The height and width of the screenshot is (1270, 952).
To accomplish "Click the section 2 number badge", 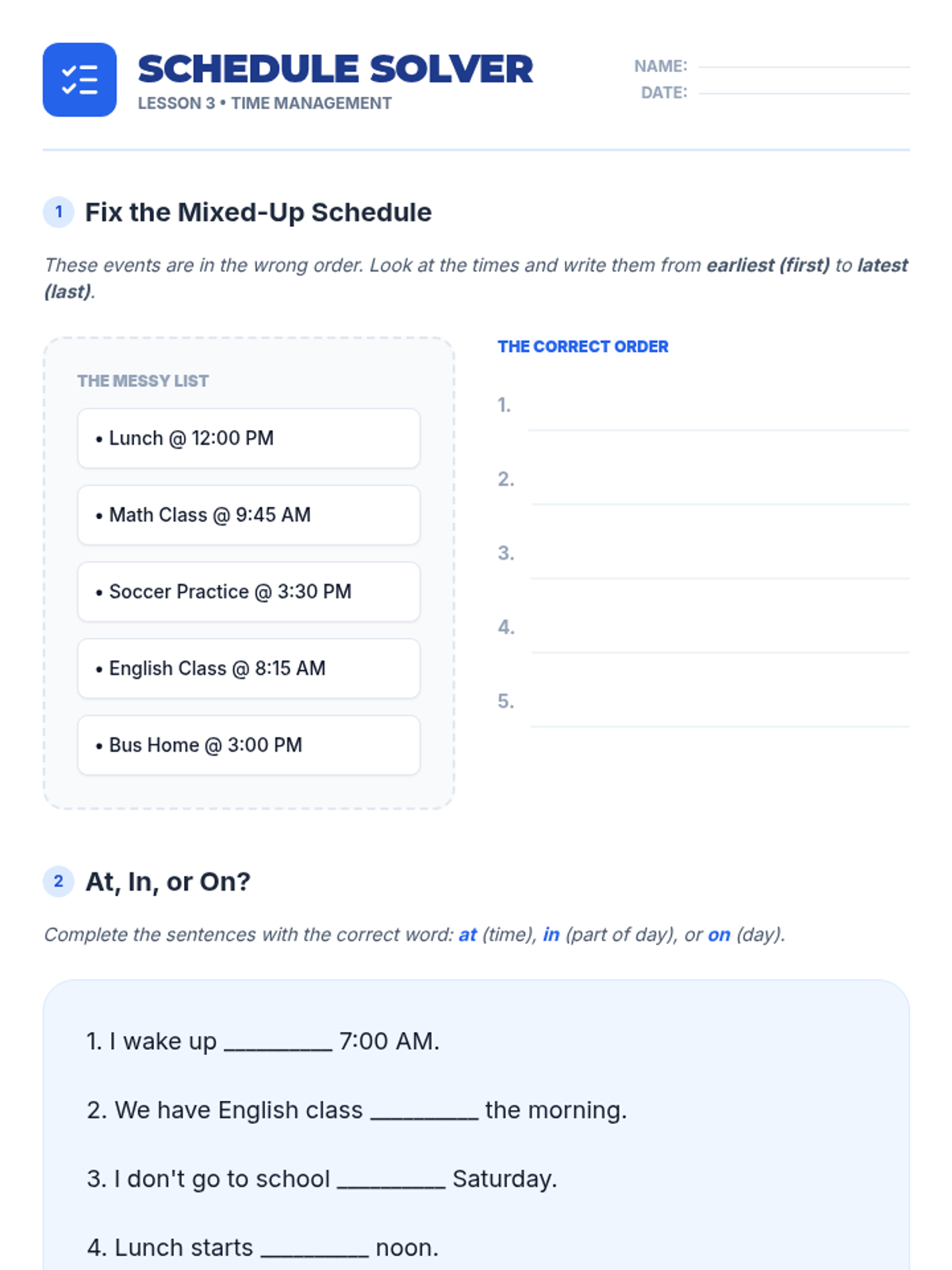I will coord(59,882).
